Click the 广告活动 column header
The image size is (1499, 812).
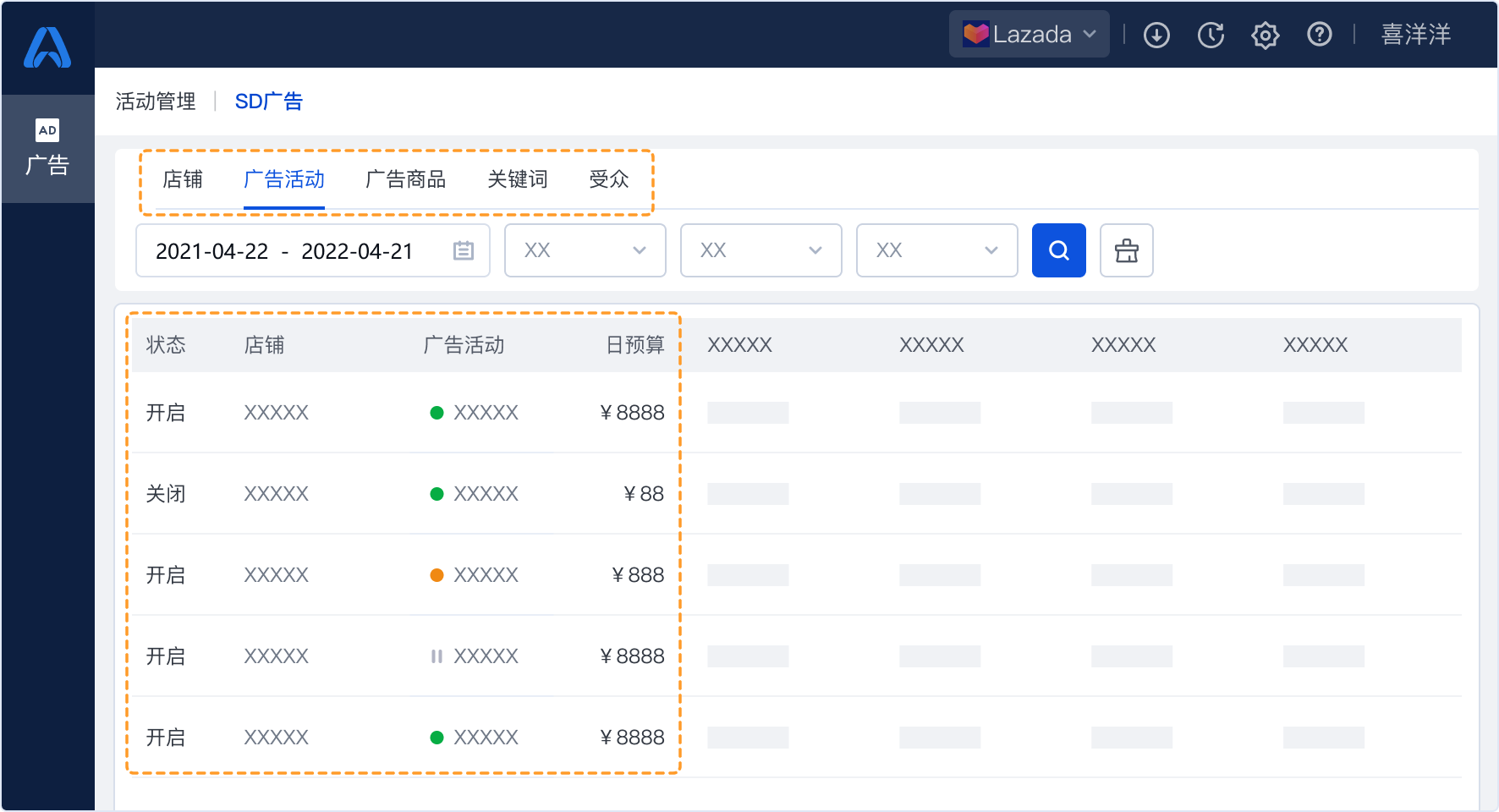(464, 345)
